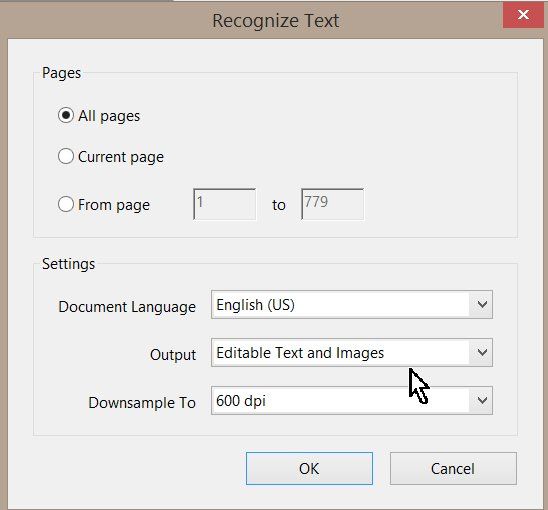The width and height of the screenshot is (548, 510).
Task: Open the English (US) language combo box
Action: coord(352,304)
